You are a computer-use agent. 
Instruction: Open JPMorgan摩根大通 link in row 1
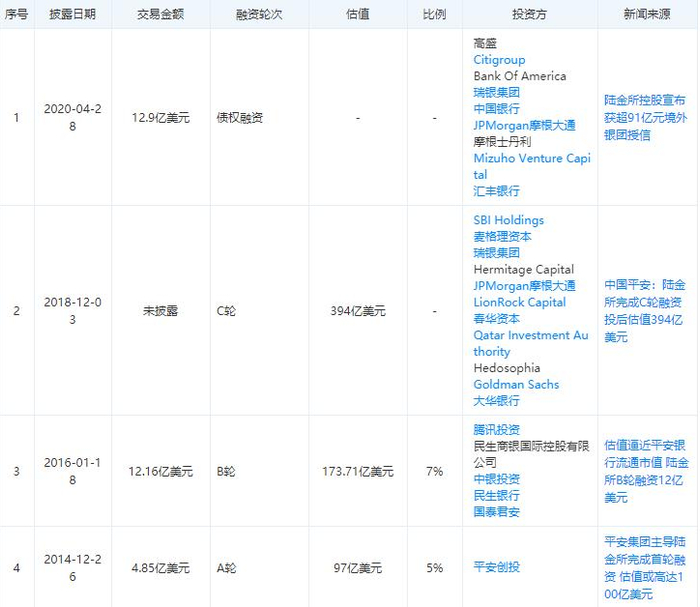point(525,125)
